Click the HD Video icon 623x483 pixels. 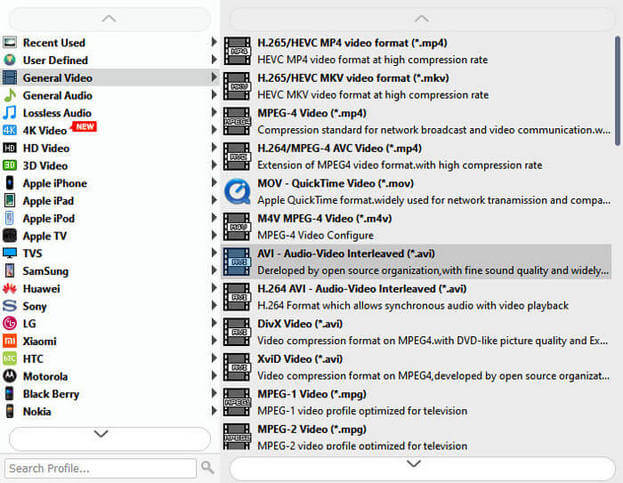(10, 148)
